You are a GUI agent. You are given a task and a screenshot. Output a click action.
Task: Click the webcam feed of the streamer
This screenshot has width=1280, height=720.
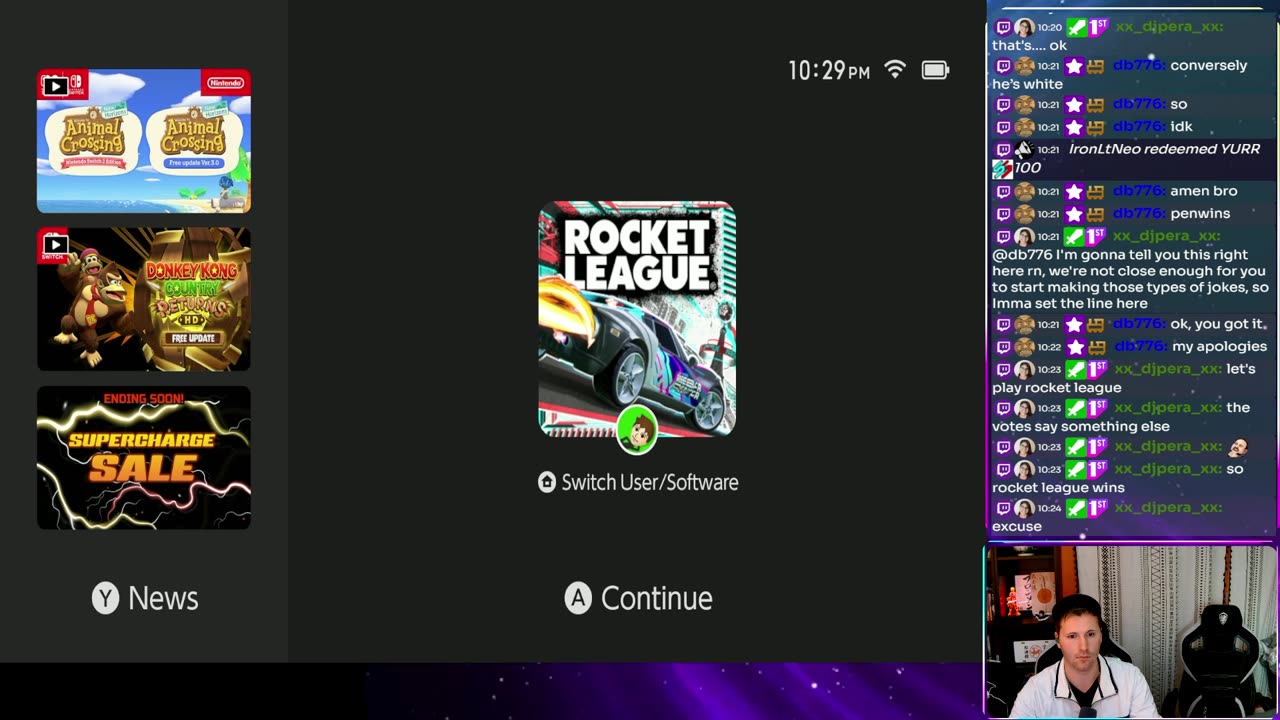click(1131, 632)
